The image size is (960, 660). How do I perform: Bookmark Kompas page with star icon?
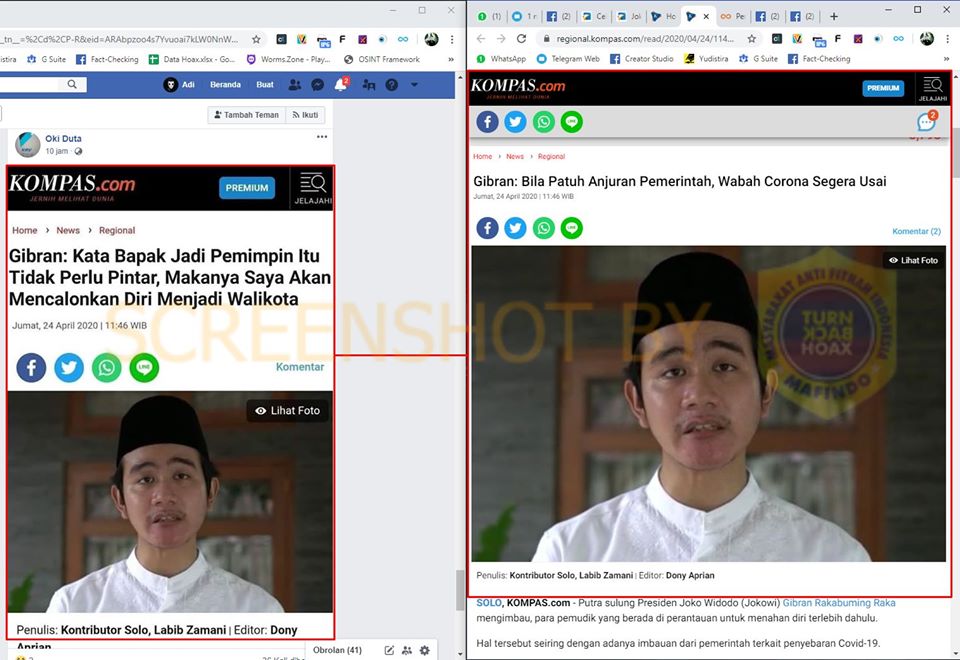click(x=751, y=39)
